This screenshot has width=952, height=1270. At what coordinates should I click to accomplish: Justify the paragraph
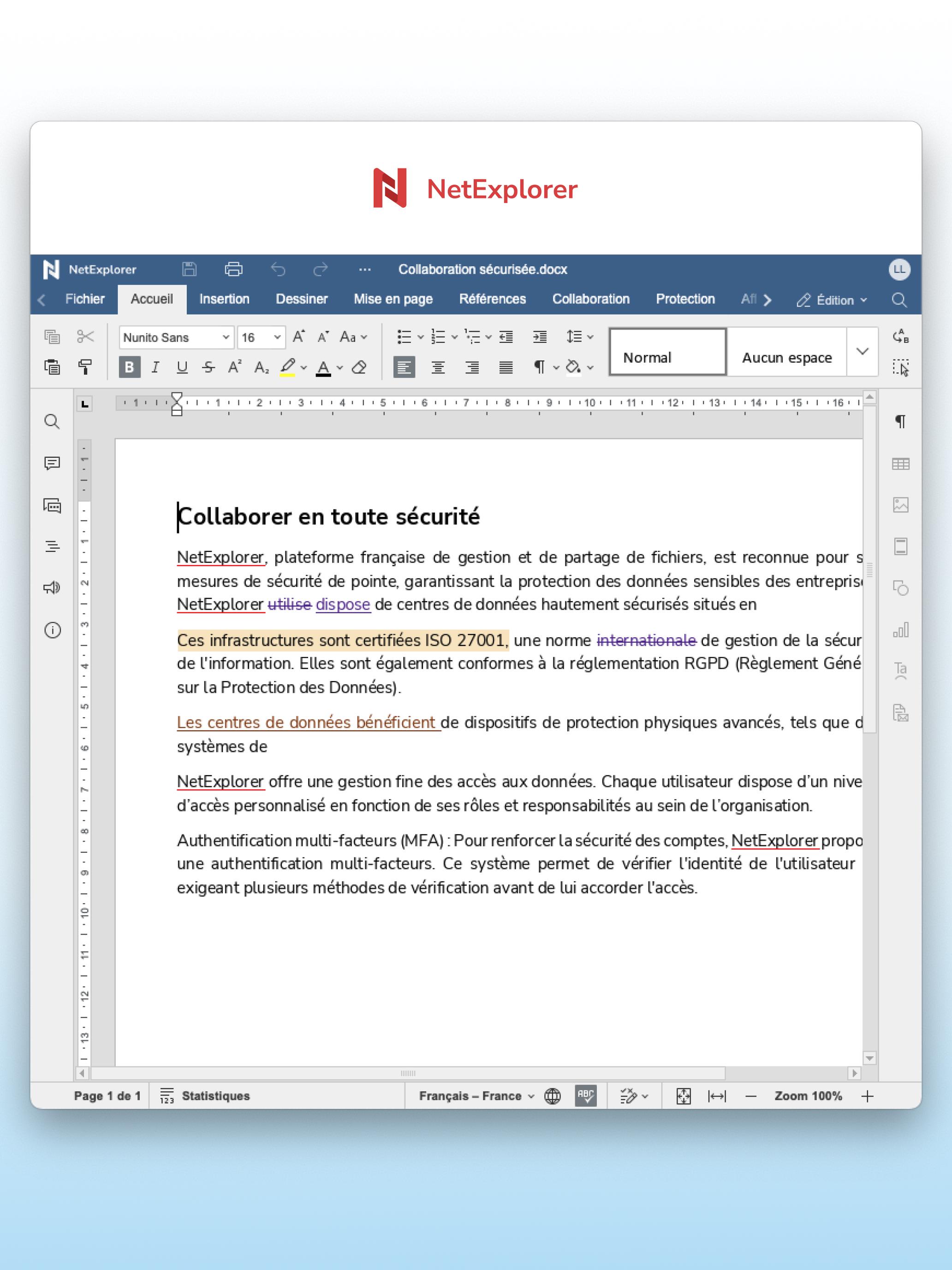tap(506, 367)
